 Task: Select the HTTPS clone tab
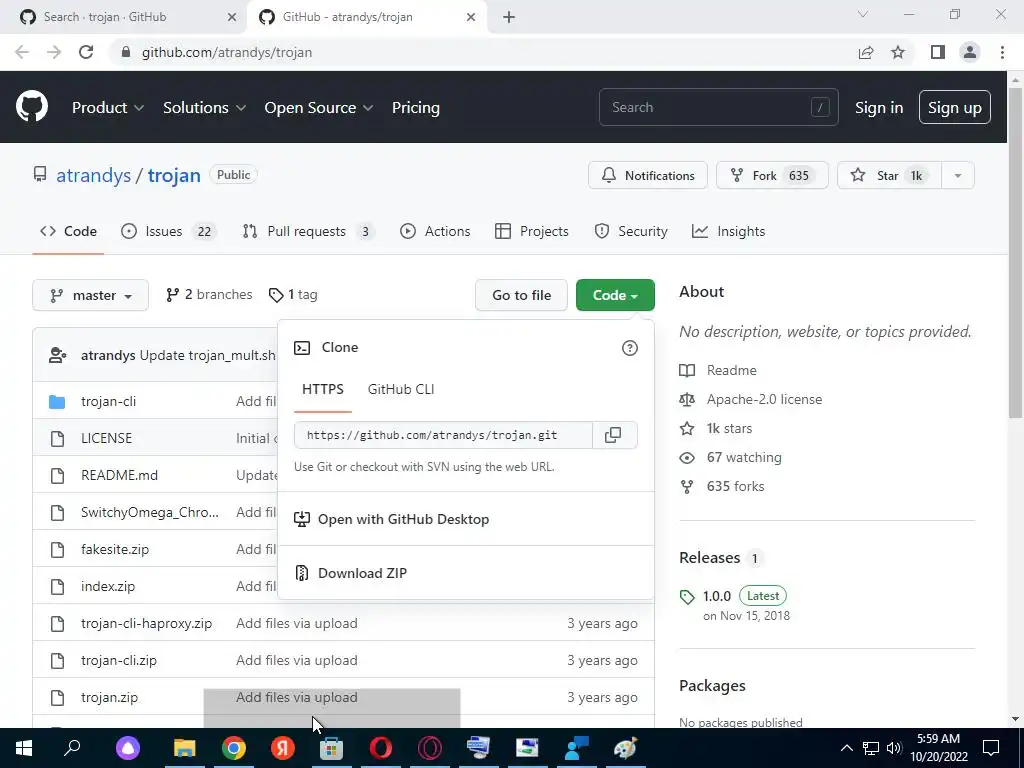coord(323,389)
